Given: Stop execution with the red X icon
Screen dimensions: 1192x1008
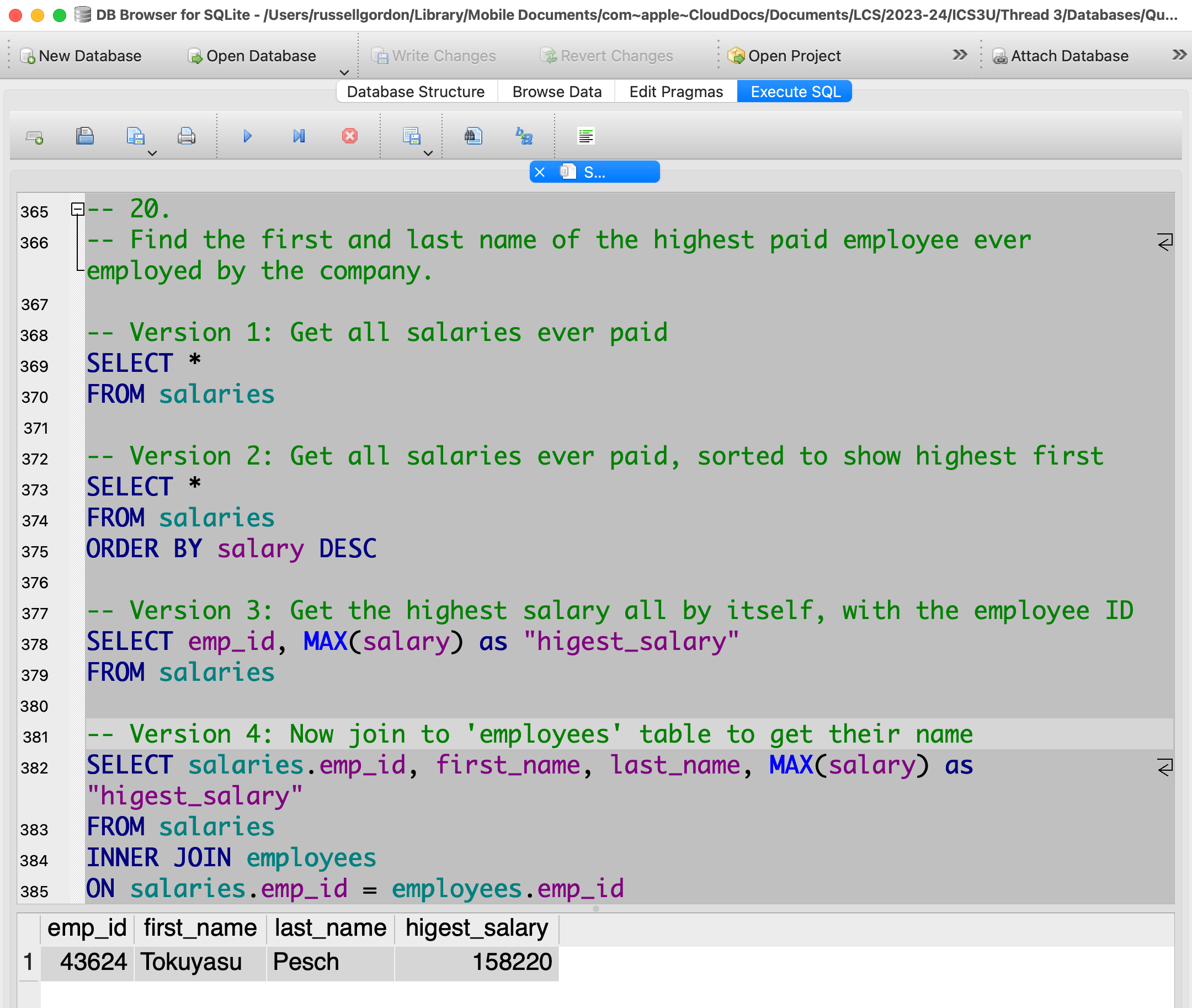Looking at the screenshot, I should coord(350,136).
